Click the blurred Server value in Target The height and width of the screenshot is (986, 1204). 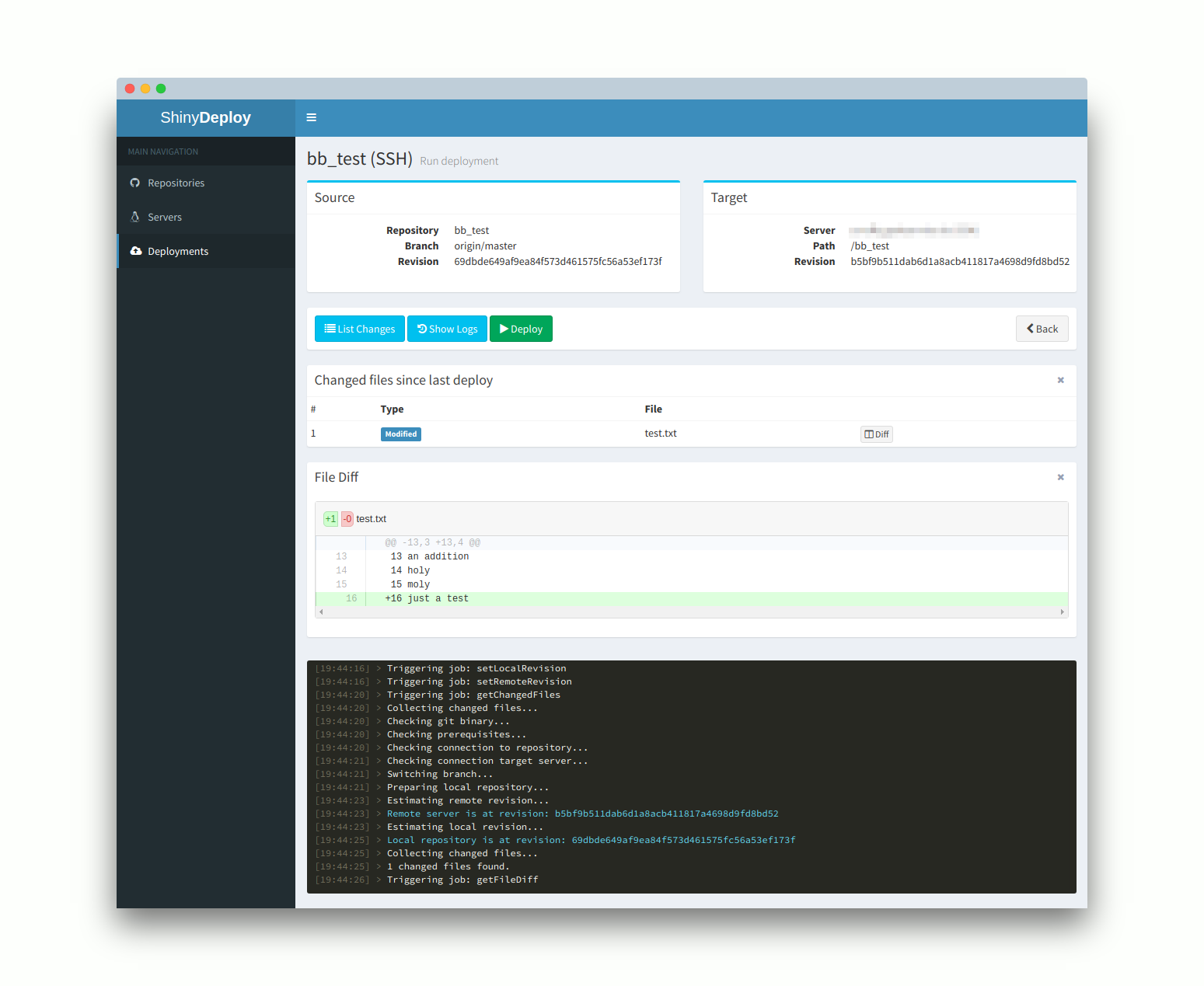point(914,230)
